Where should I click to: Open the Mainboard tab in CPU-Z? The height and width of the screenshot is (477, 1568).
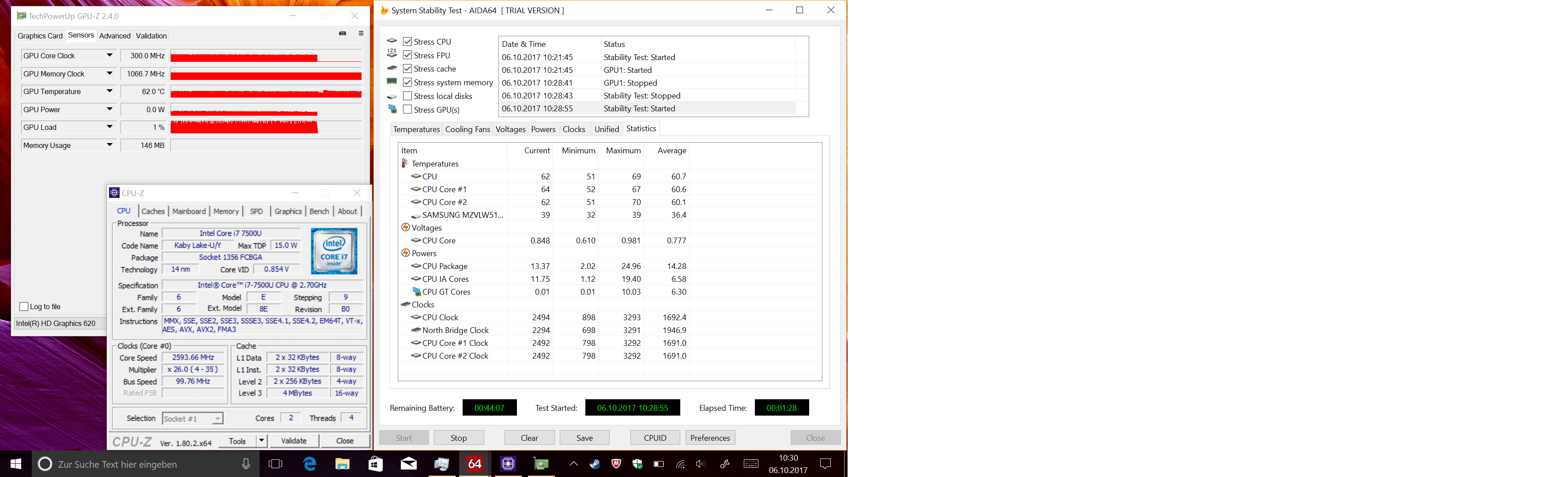[x=188, y=212]
